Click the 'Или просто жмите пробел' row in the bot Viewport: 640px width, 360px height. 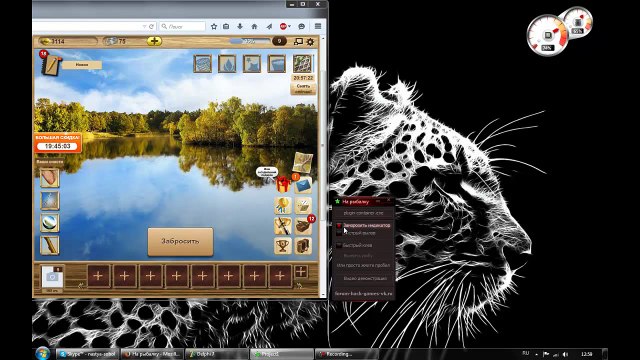pos(363,265)
